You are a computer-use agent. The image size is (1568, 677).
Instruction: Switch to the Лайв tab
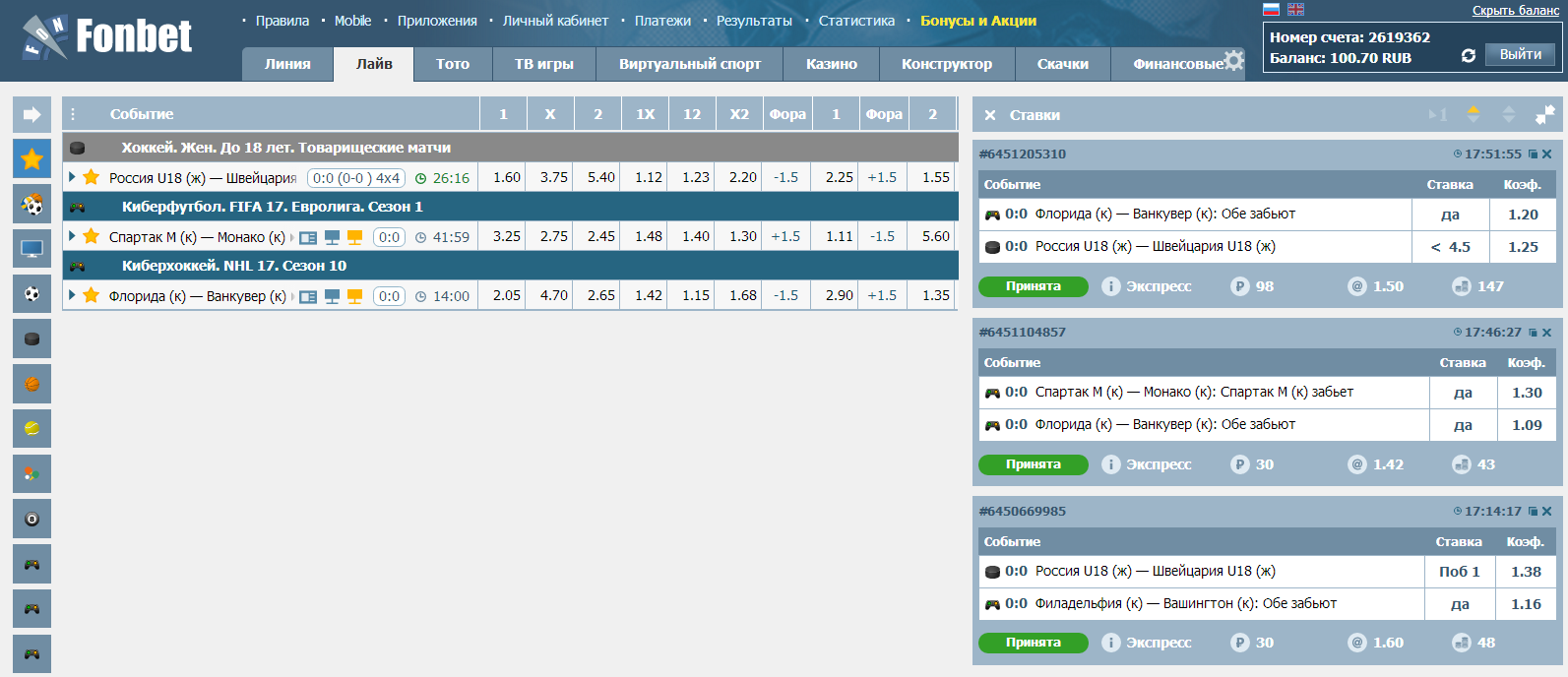point(374,64)
